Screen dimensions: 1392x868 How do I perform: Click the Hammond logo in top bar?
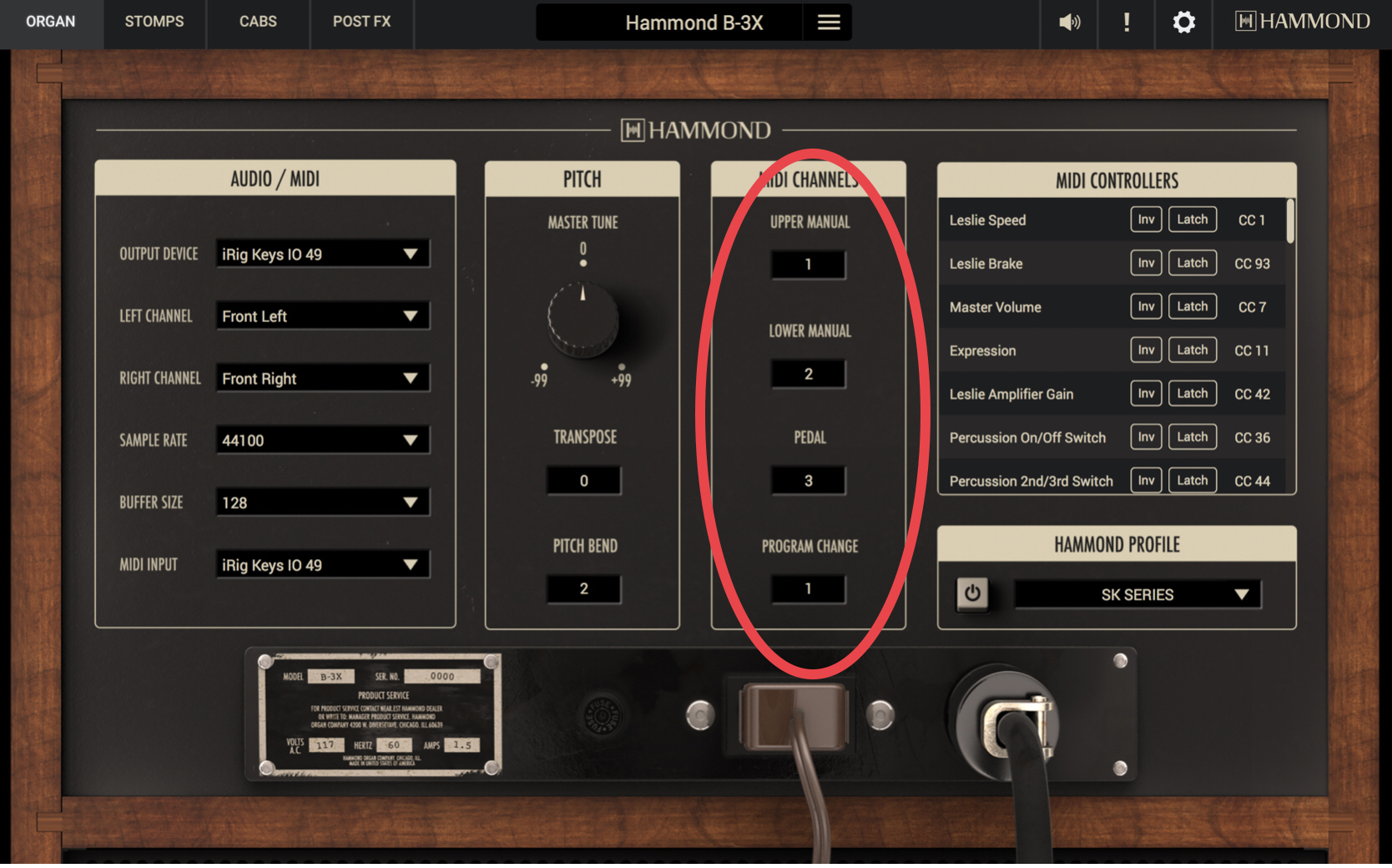1302,21
